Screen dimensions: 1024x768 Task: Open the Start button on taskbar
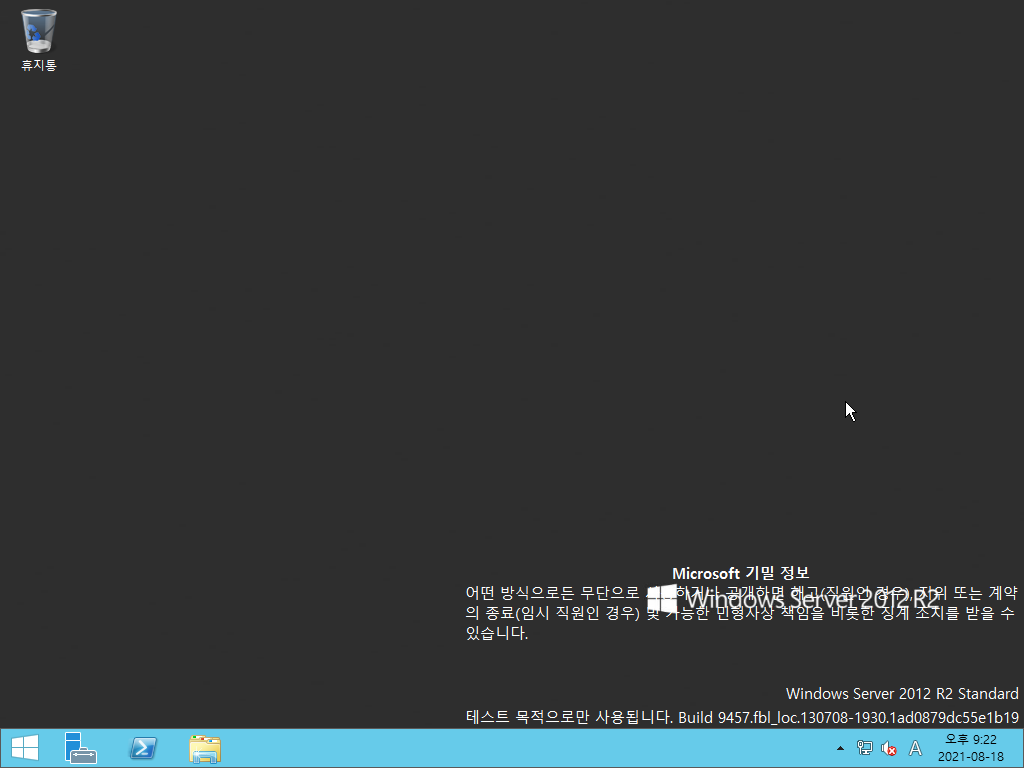click(x=25, y=748)
